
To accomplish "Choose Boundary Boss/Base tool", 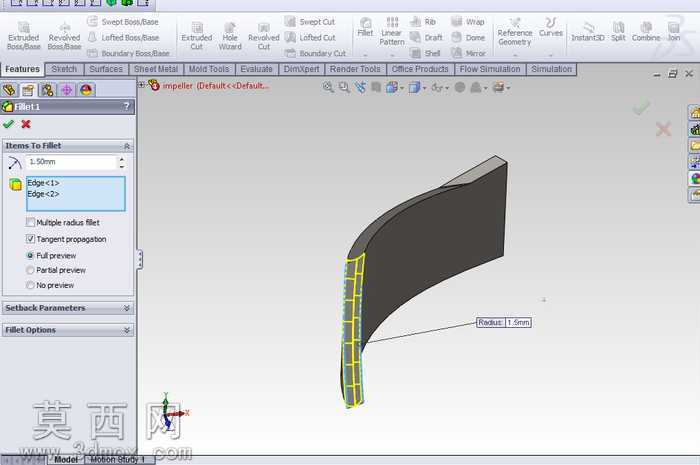I will pos(129,53).
